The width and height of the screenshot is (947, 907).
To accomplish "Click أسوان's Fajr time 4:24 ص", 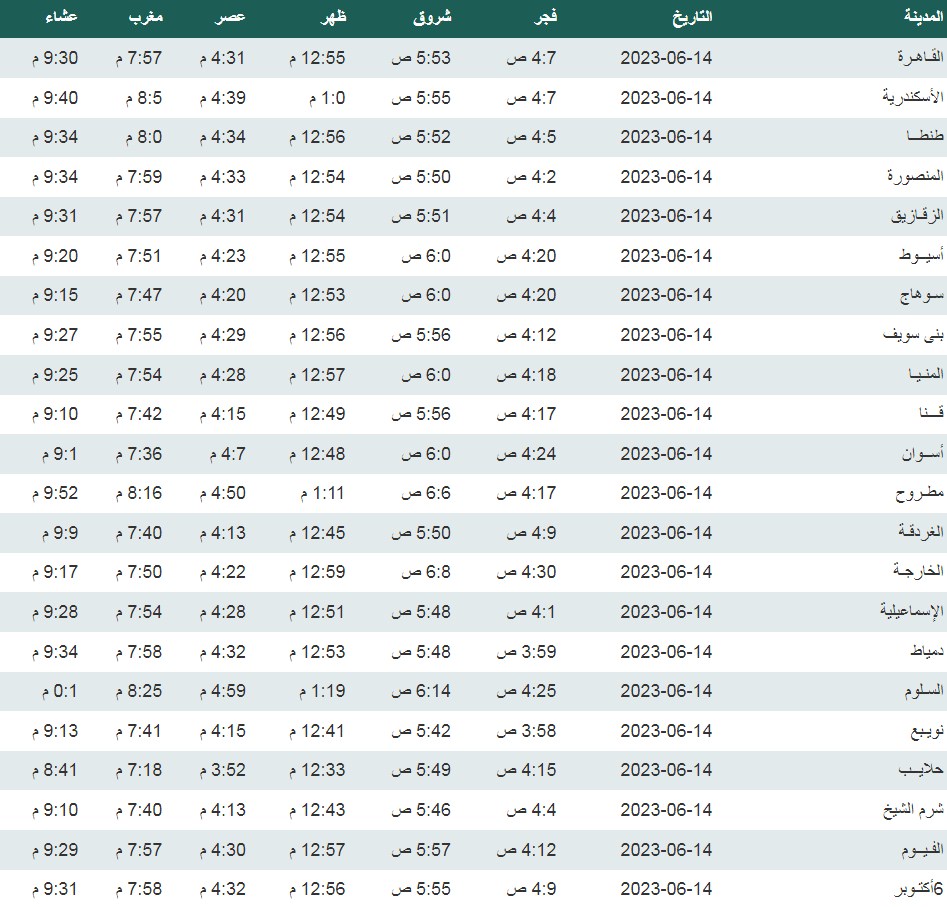I will (526, 454).
